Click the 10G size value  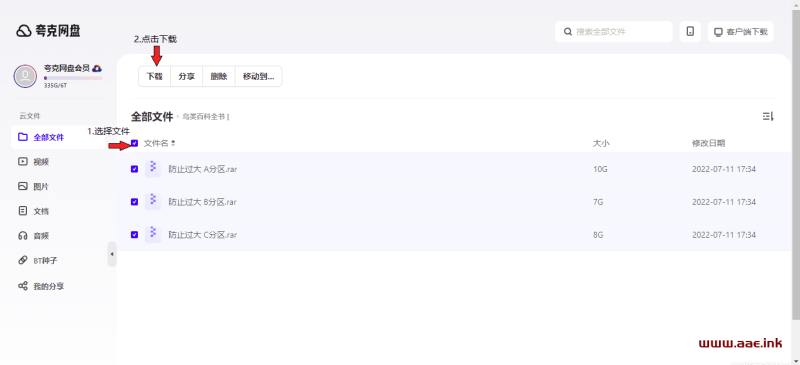point(600,169)
